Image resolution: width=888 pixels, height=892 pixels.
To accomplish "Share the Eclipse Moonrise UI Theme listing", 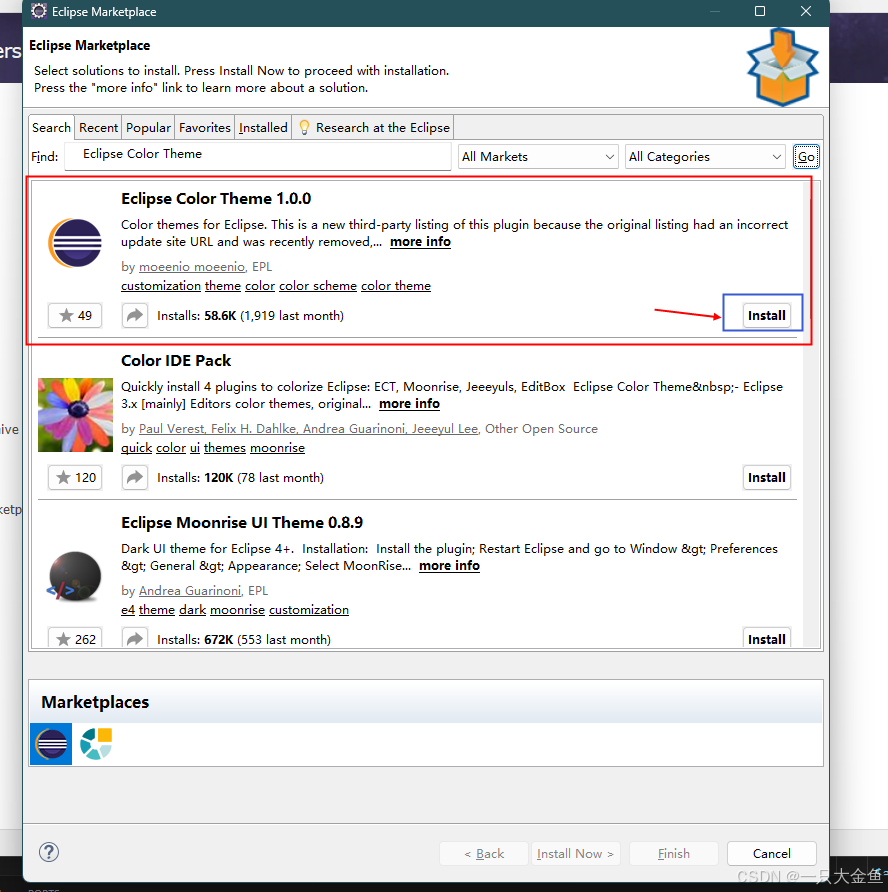I will click(x=135, y=638).
